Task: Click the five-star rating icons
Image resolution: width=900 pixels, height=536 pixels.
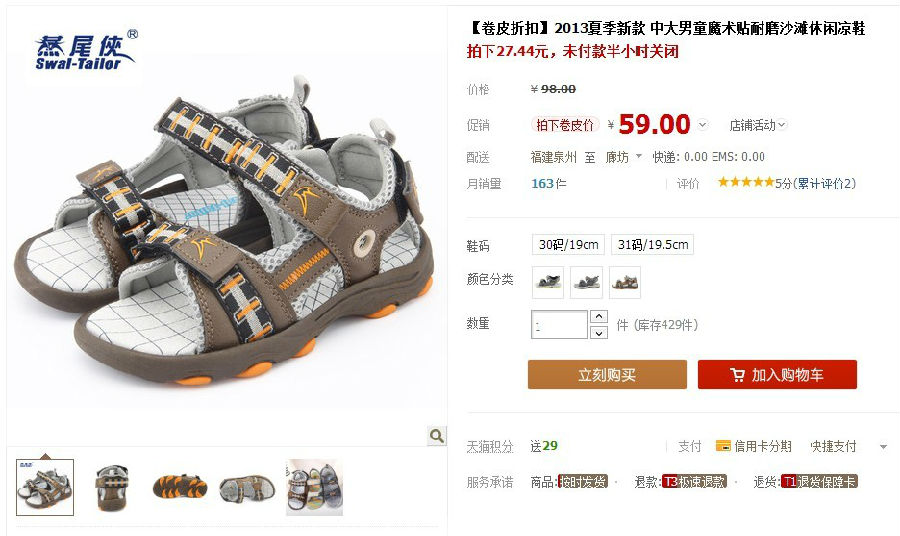Action: pyautogui.click(x=746, y=182)
